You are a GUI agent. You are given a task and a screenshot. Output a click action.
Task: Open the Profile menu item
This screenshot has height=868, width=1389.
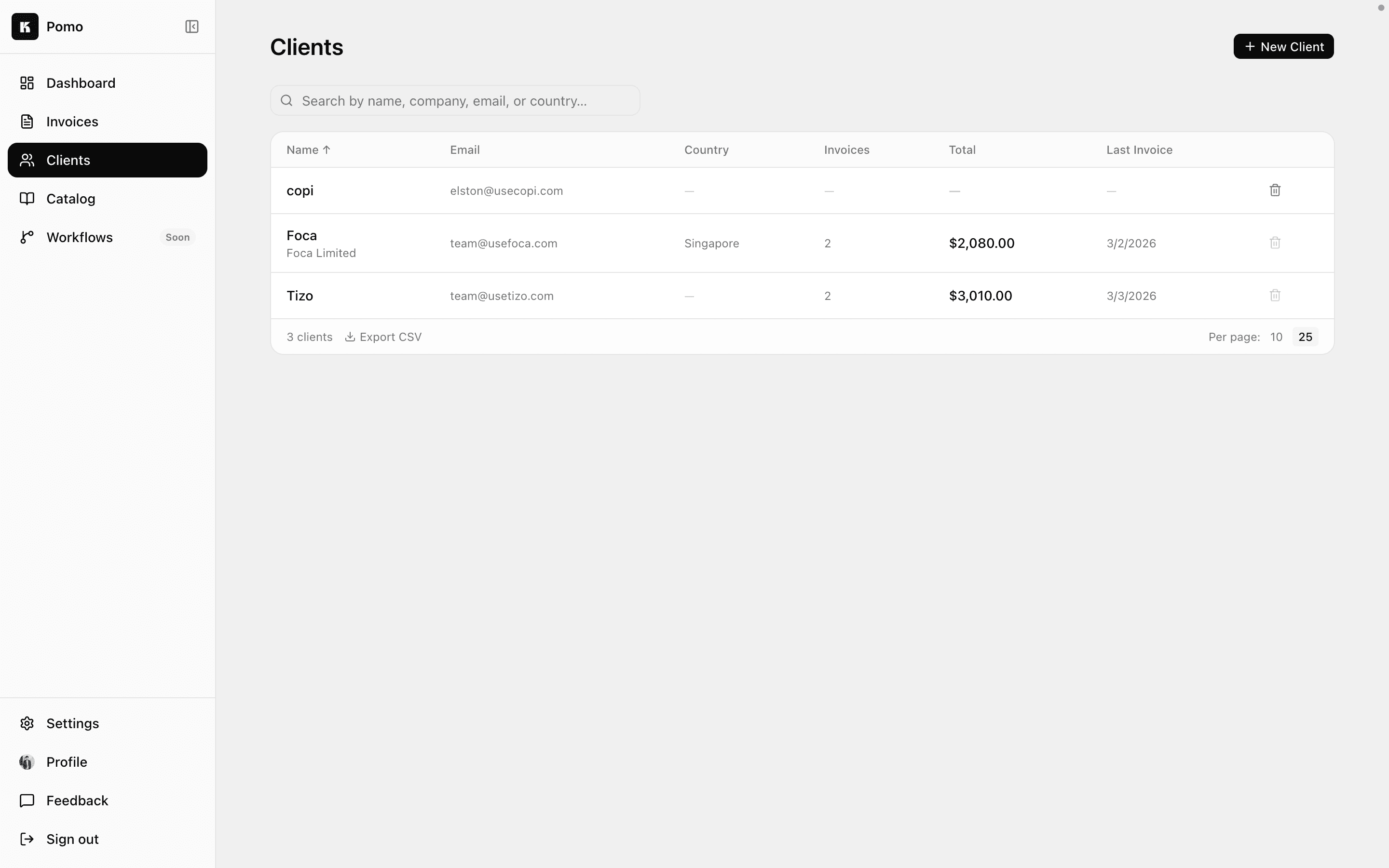point(67,762)
